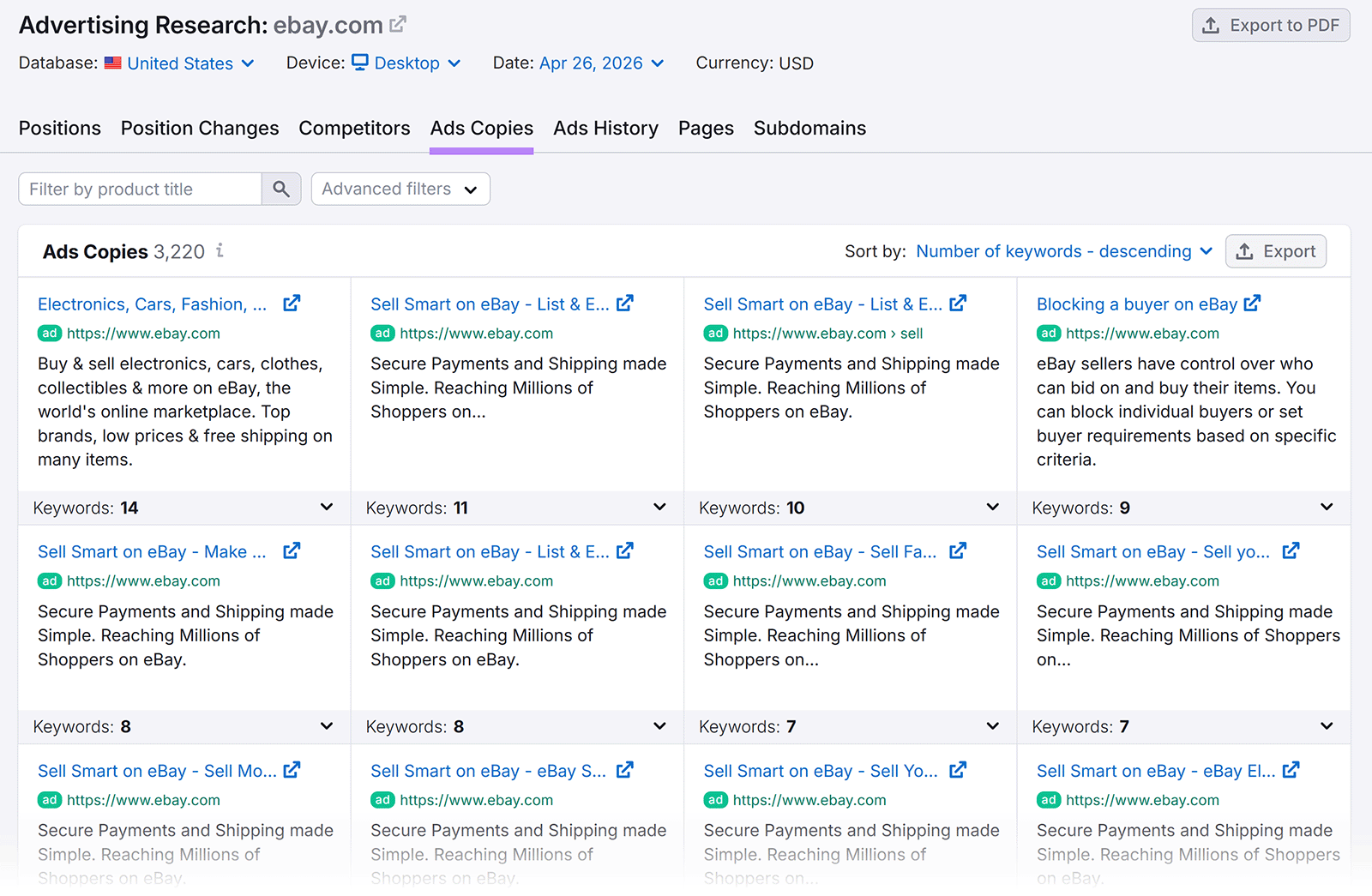Screen dimensions: 1372x896
Task: Switch to the Ads History tab
Action: pyautogui.click(x=605, y=128)
